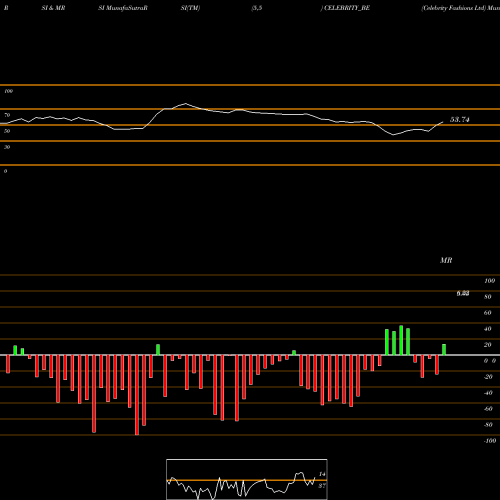Image resolution: width=500 pixels, height=500 pixels.
Task: Click the 6.88 value in the MR panel
Action: 463,293
